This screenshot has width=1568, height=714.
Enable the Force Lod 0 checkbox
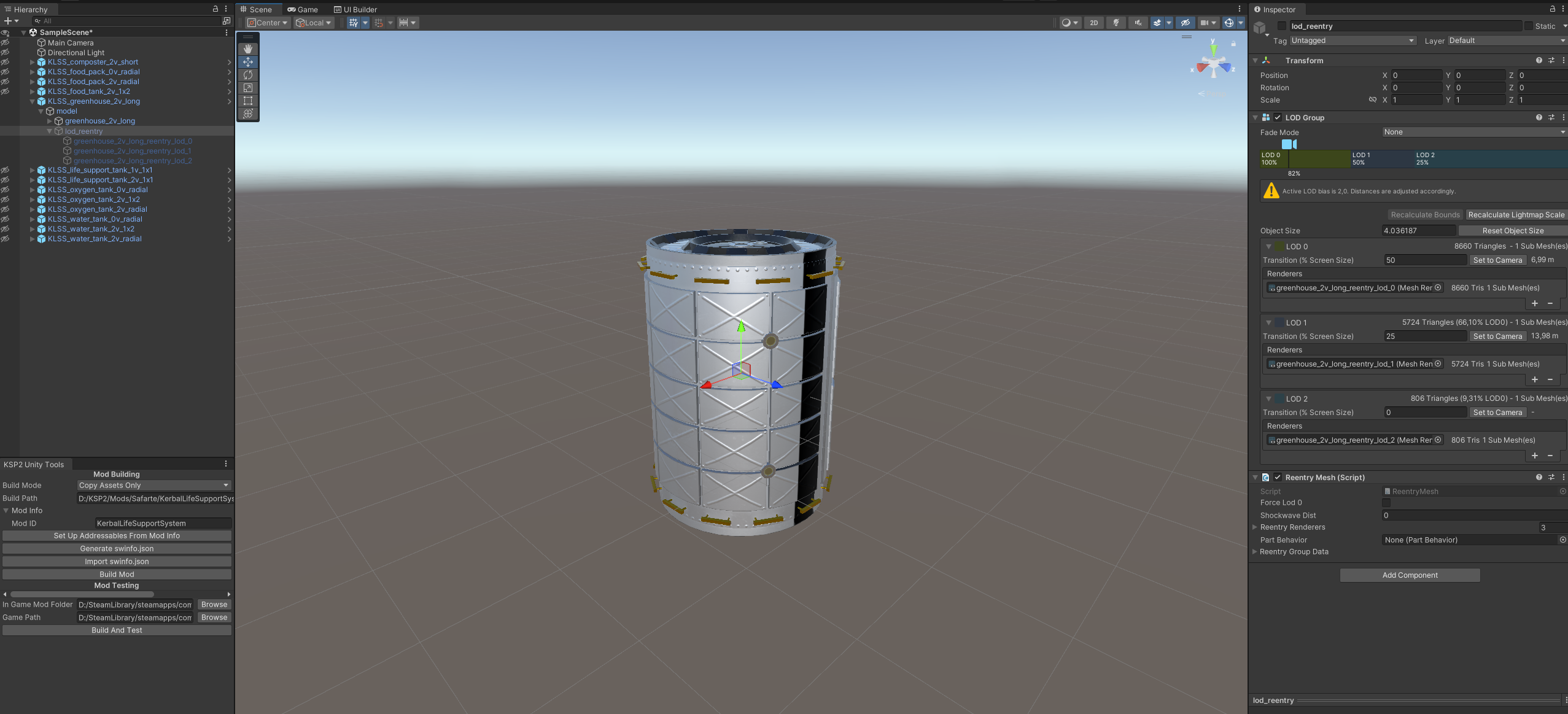click(1386, 503)
